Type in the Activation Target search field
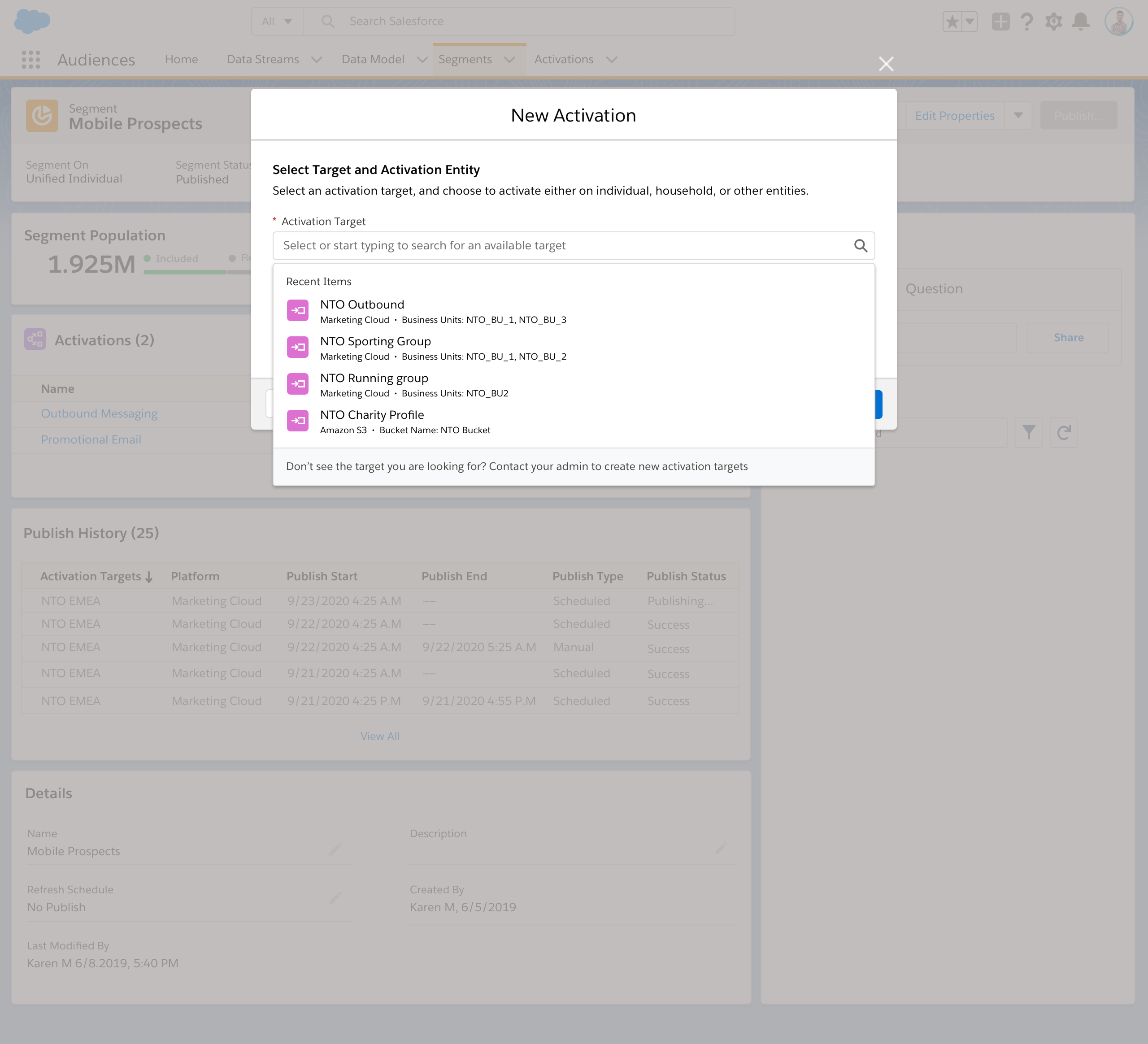 point(564,245)
